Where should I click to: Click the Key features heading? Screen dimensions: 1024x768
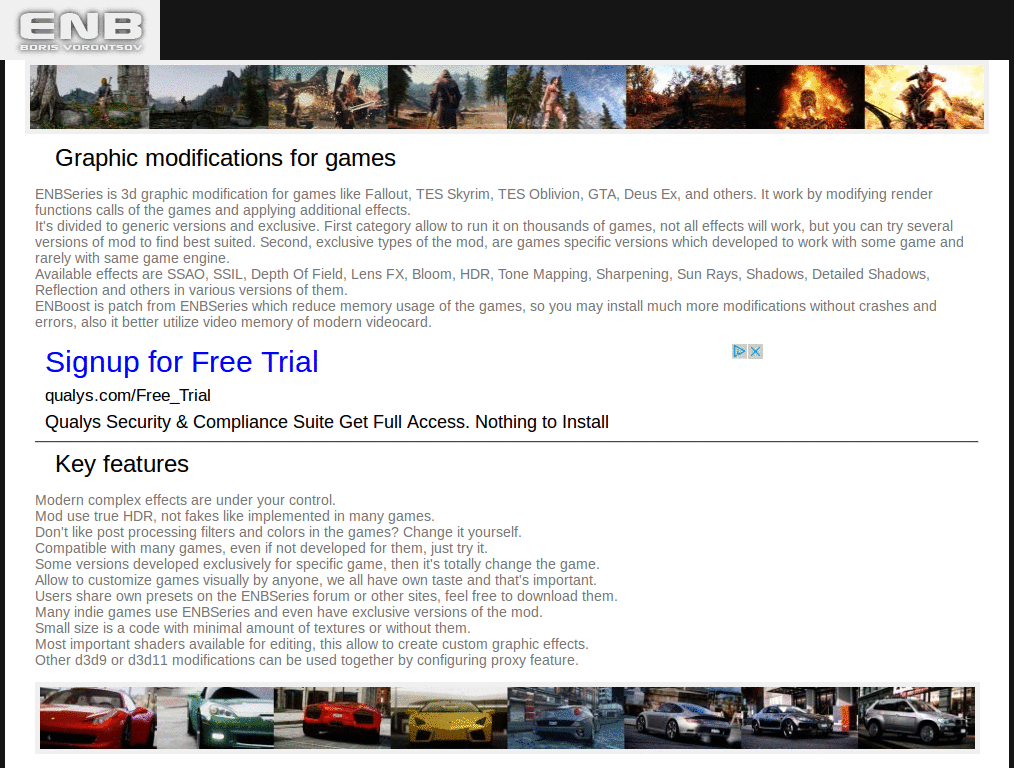click(x=122, y=464)
